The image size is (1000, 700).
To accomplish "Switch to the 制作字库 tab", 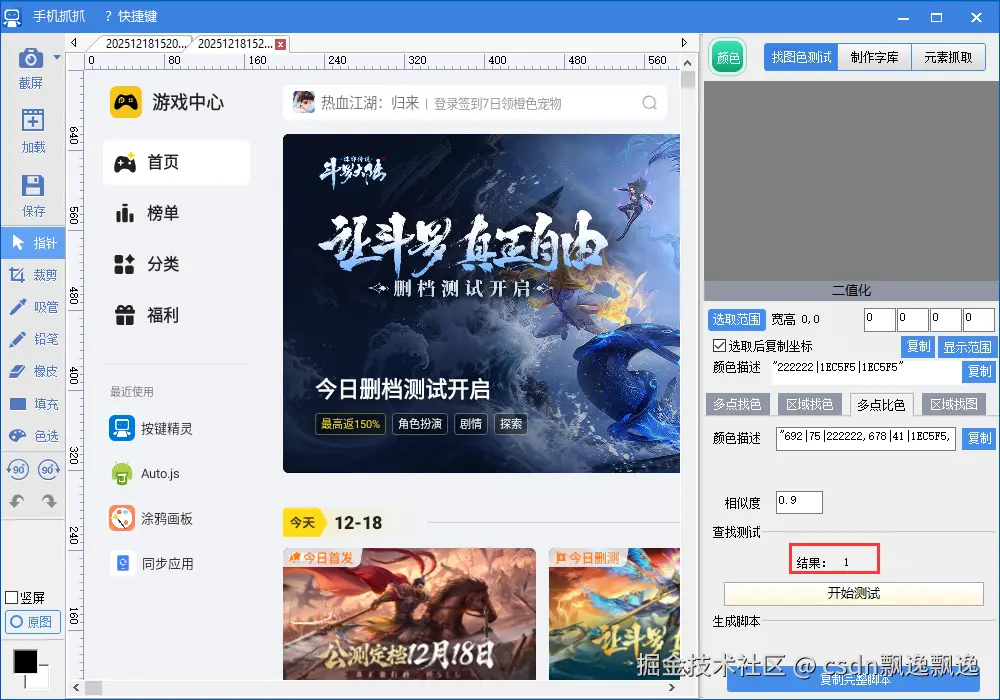I will (x=874, y=57).
